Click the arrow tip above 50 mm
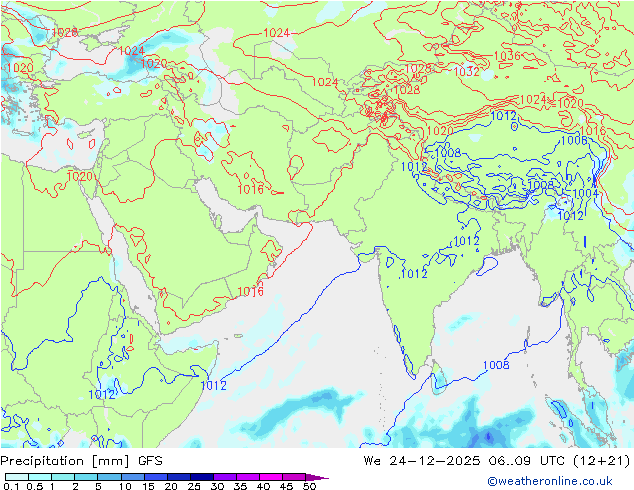Screen dimensions: 634x490 [317, 477]
